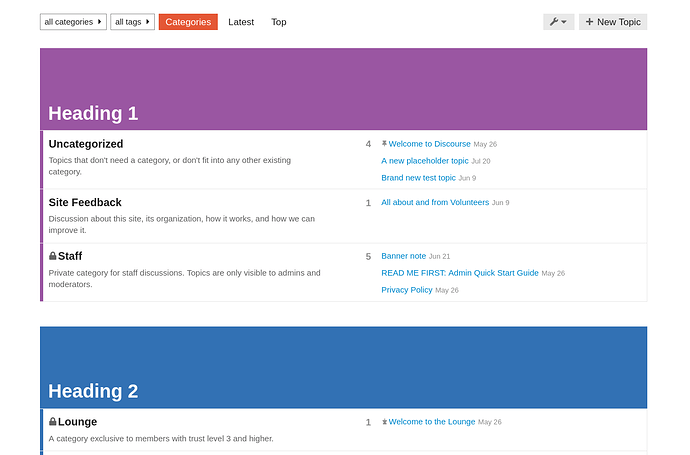Open the wrench admin options dropdown
690x455 pixels.
(x=558, y=22)
